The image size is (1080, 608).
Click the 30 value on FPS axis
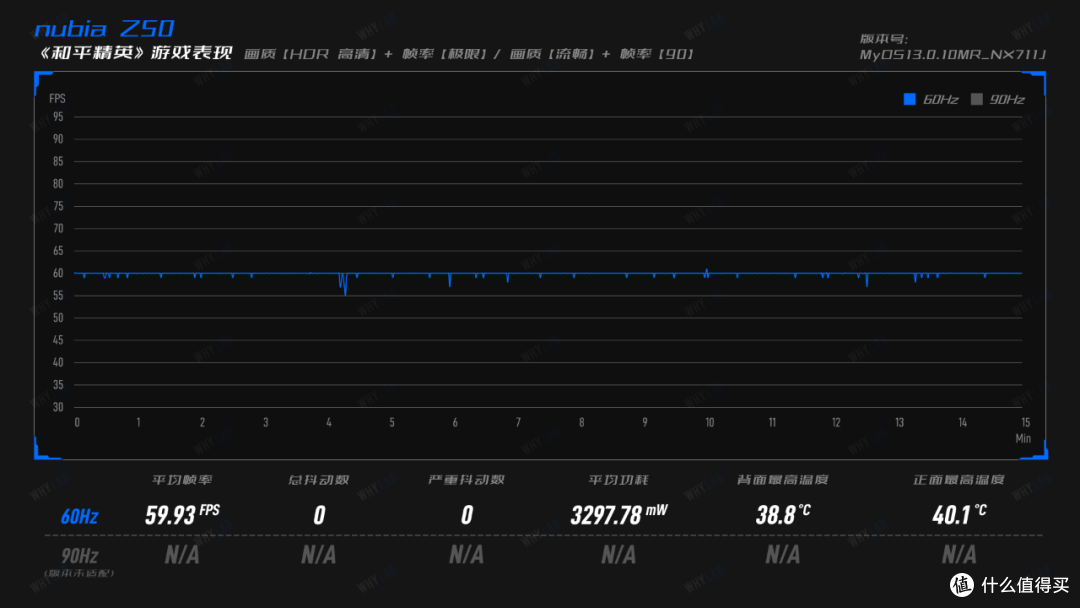pyautogui.click(x=58, y=407)
